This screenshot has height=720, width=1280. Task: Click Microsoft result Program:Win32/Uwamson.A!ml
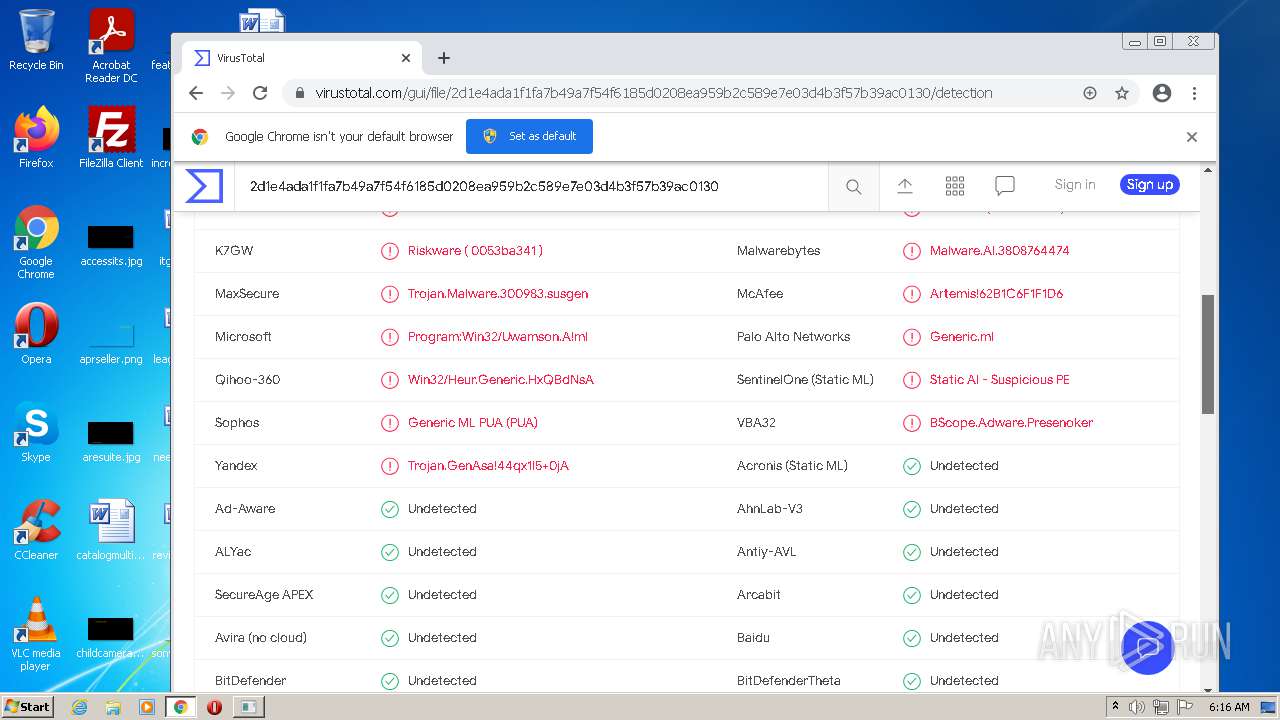click(498, 337)
